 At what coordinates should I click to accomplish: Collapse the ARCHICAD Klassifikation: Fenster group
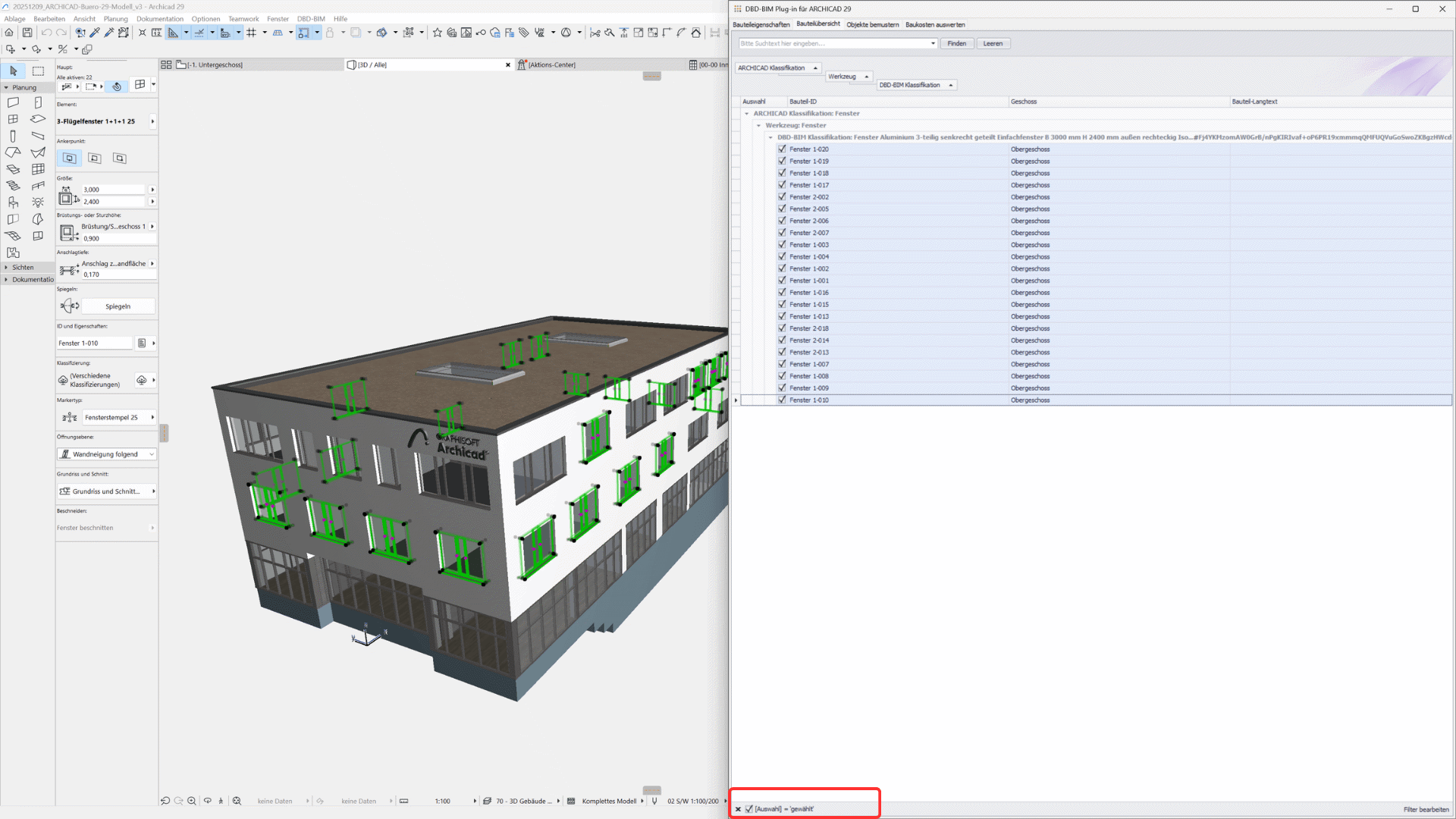[x=747, y=114]
